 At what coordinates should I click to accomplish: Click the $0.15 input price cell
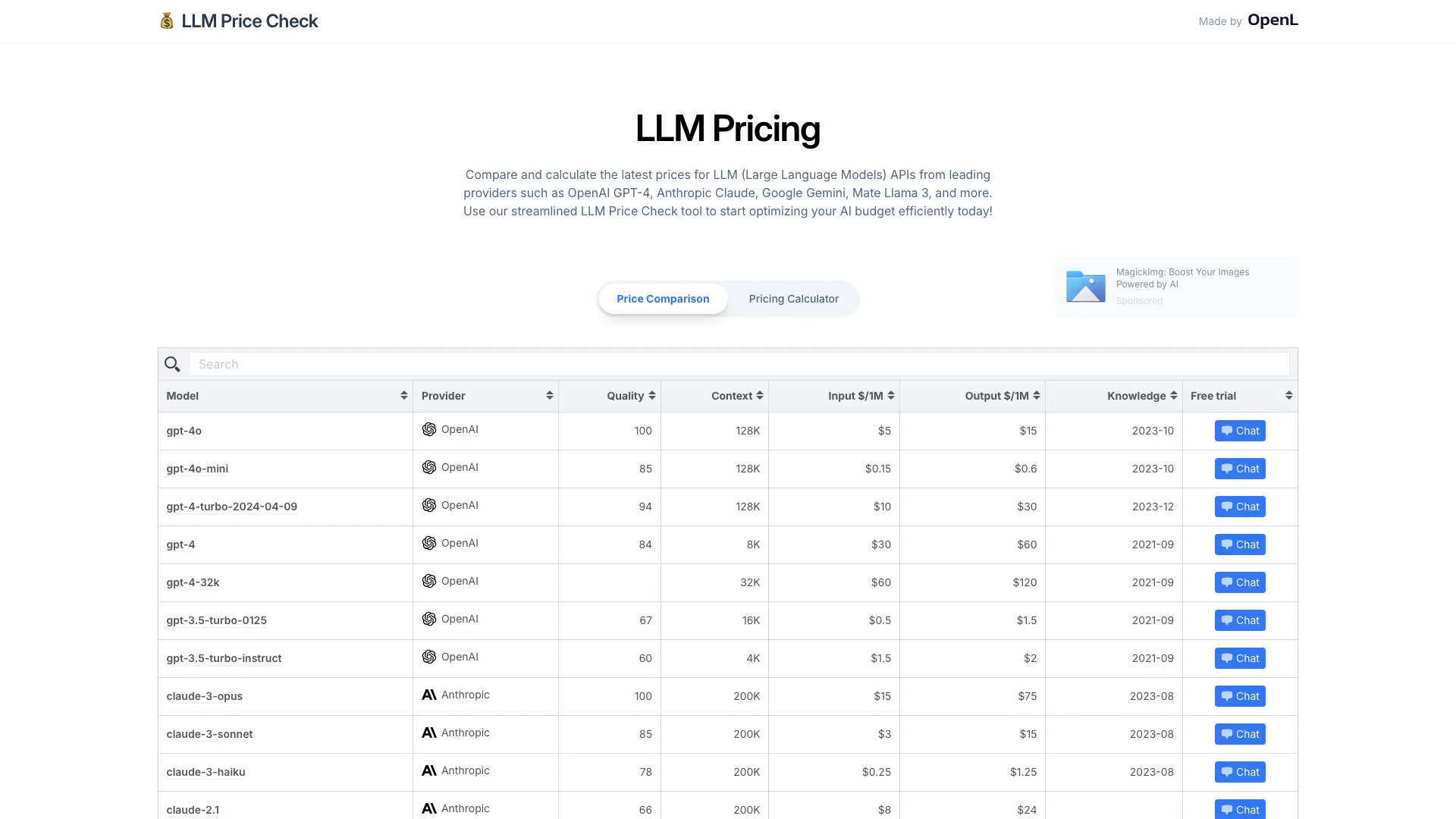[x=834, y=469]
